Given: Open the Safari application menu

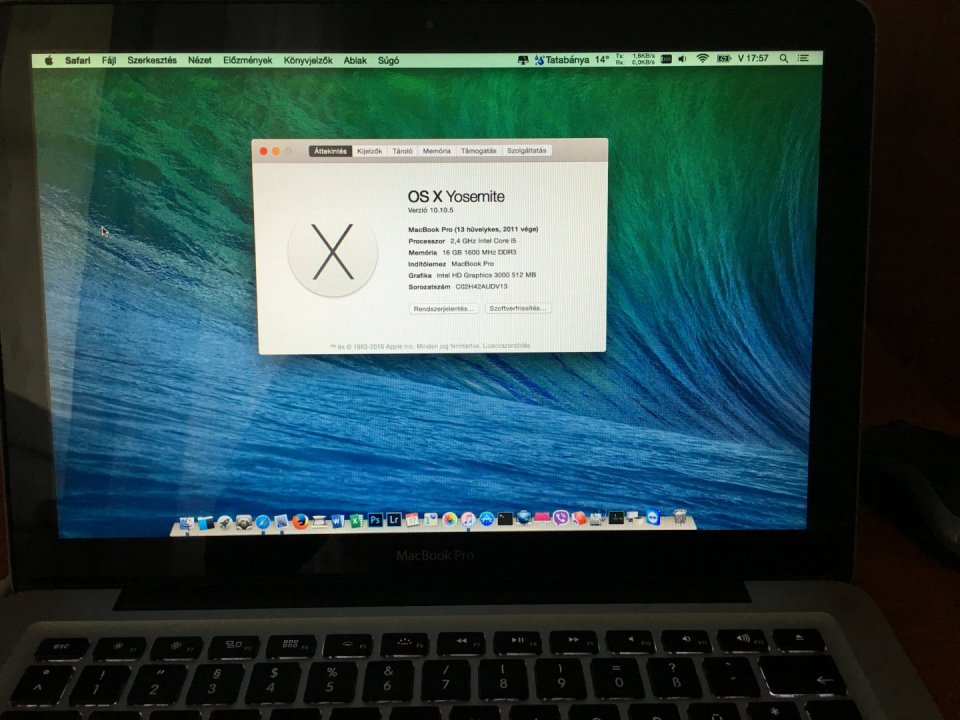Looking at the screenshot, I should point(78,60).
